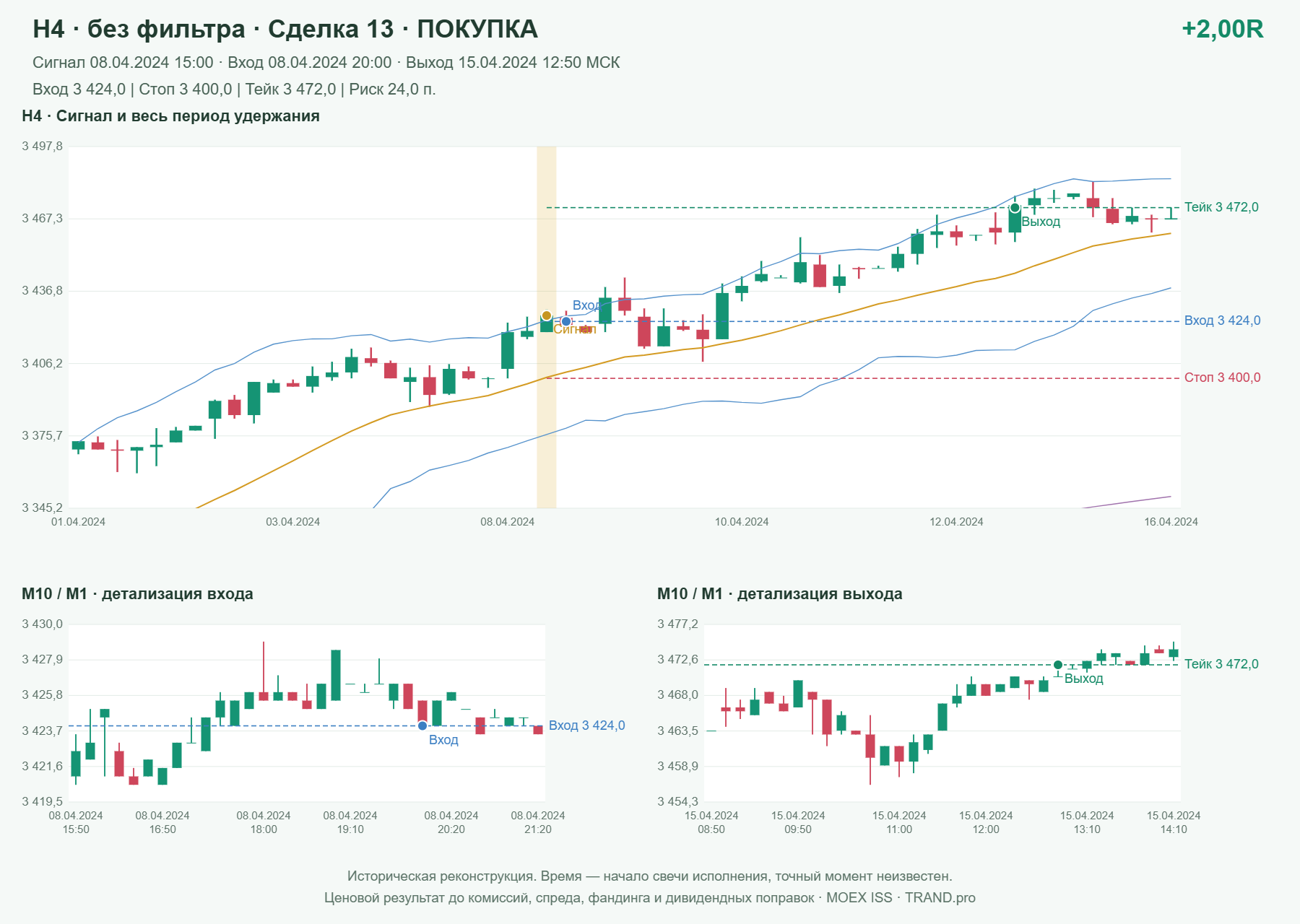Click the blue entry dot in entry detail chart
Viewport: 1300px width, 924px height.
[x=422, y=725]
